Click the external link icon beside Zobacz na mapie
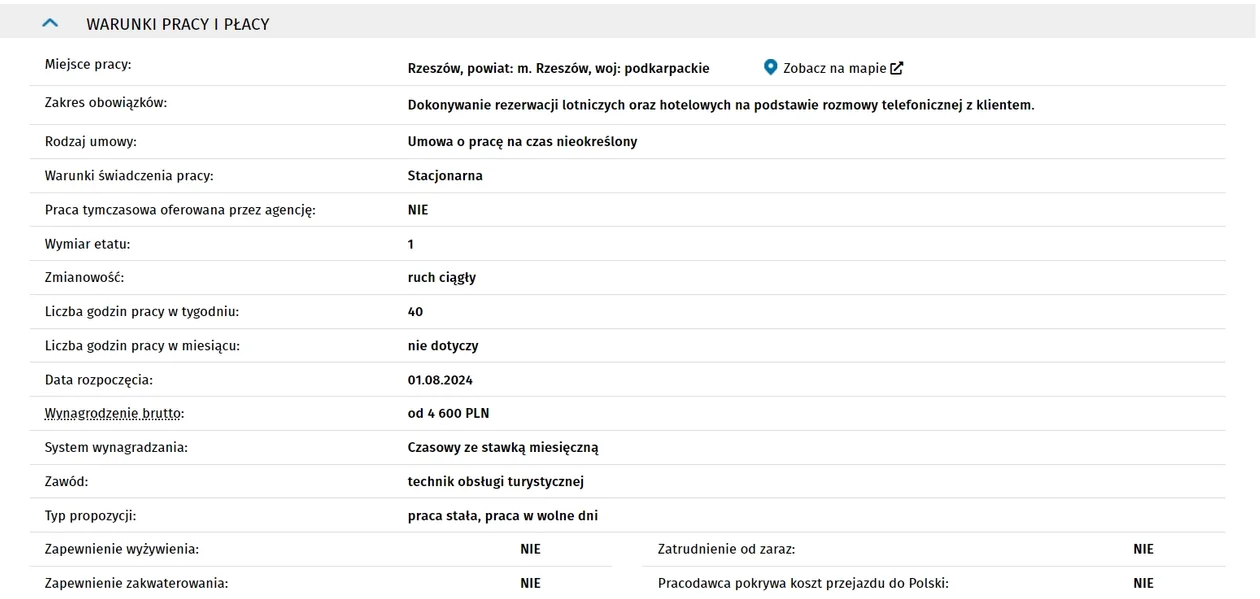The width and height of the screenshot is (1260, 599). 897,68
